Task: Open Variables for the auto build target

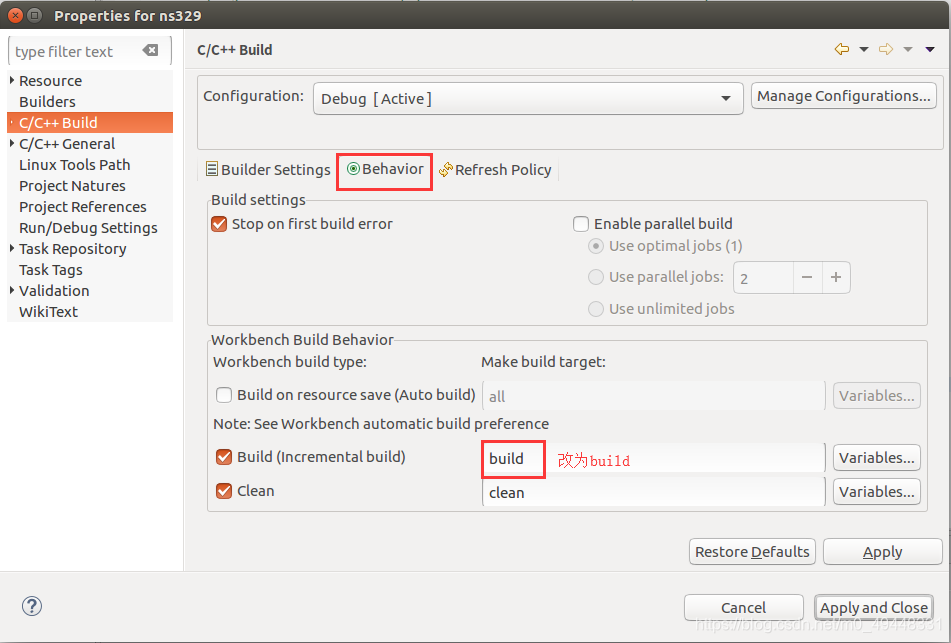Action: [x=876, y=396]
